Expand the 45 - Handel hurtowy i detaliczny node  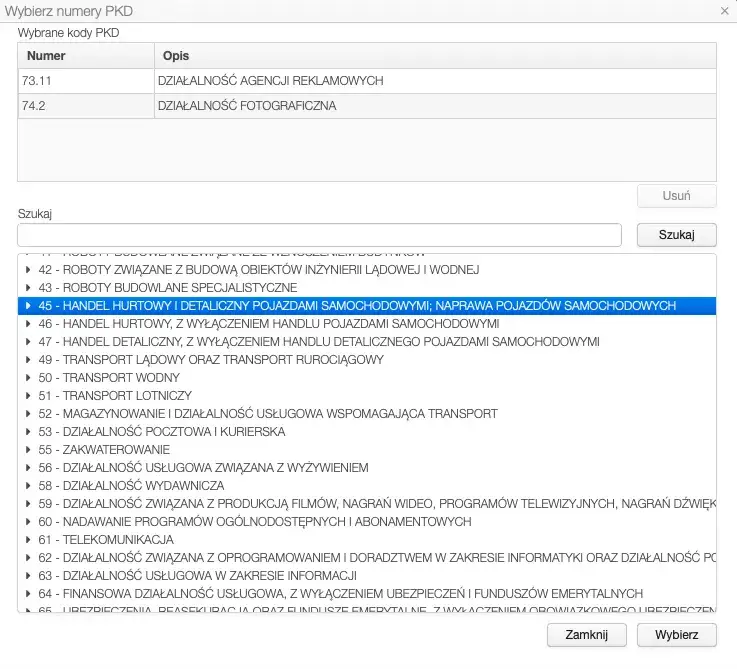[29, 306]
